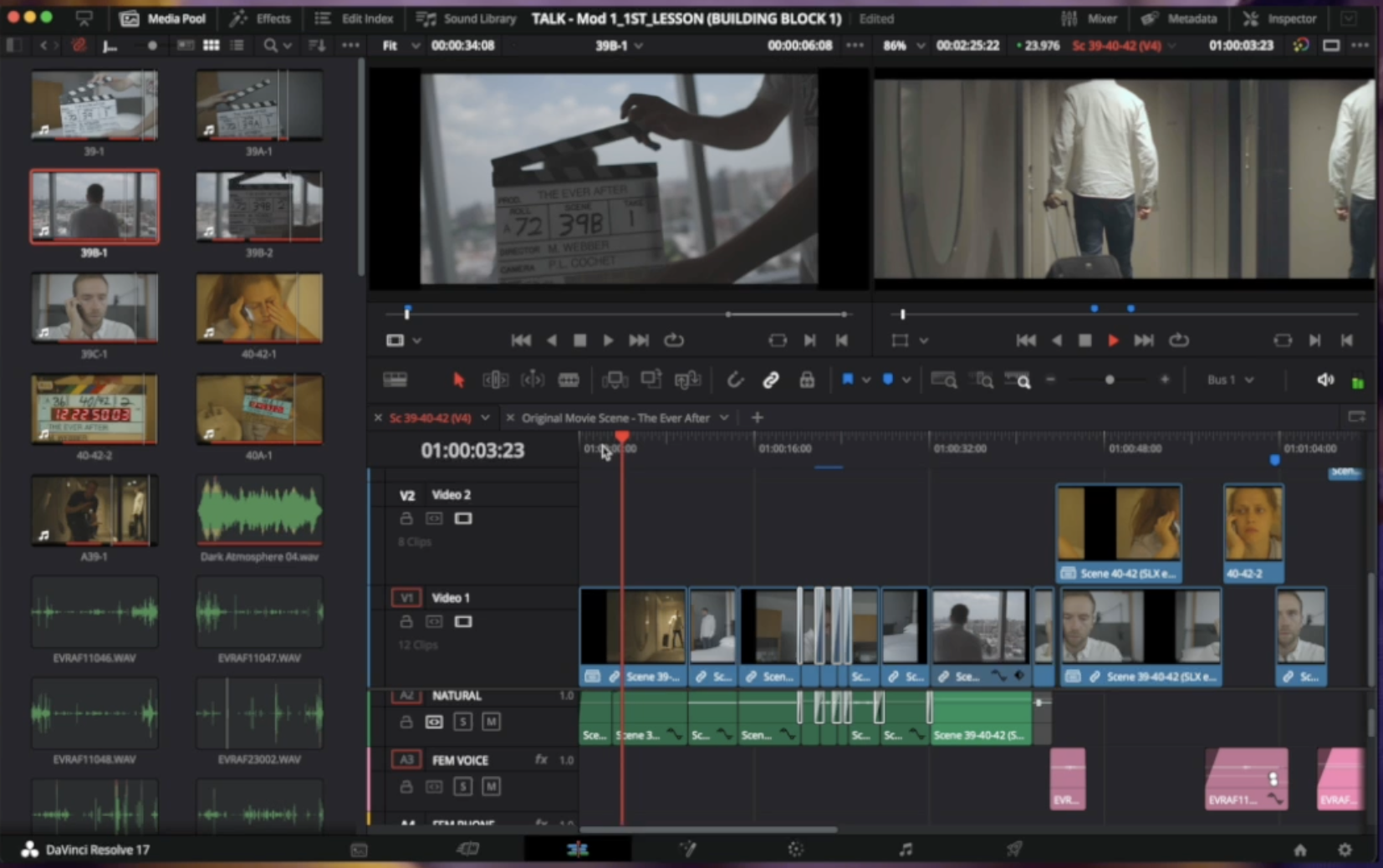Open flag color dropdown arrow

(x=866, y=380)
